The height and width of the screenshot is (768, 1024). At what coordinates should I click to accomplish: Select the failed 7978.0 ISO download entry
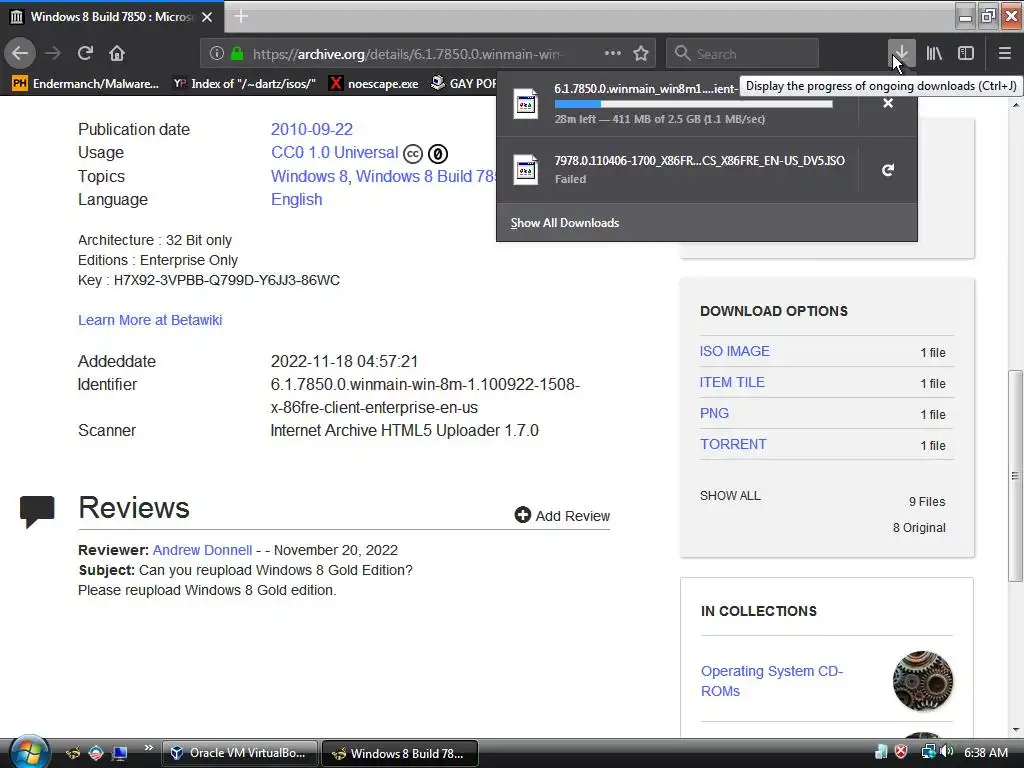677,170
